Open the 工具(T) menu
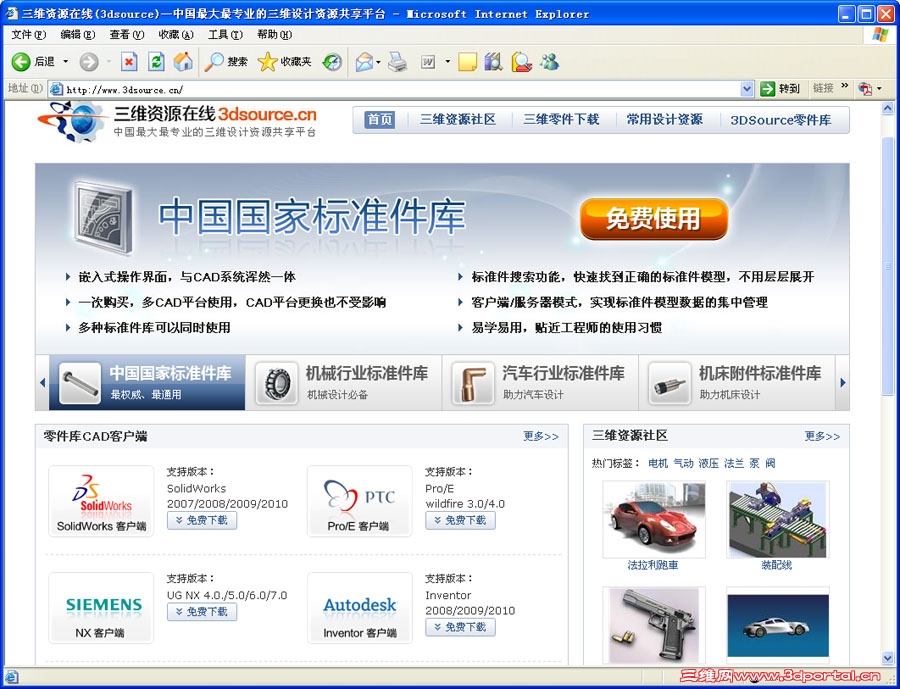 point(225,35)
